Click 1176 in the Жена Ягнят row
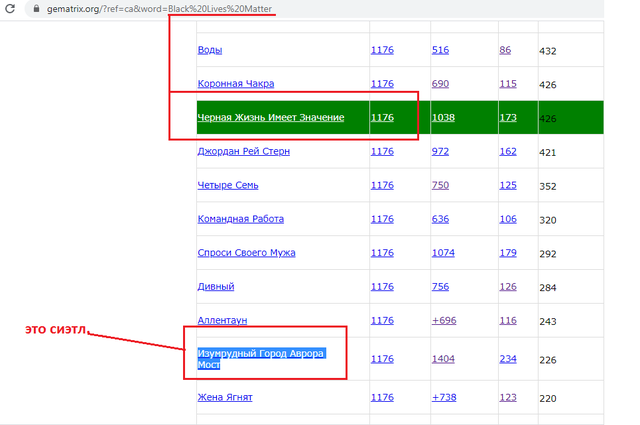This screenshot has height=425, width=640. point(382,398)
